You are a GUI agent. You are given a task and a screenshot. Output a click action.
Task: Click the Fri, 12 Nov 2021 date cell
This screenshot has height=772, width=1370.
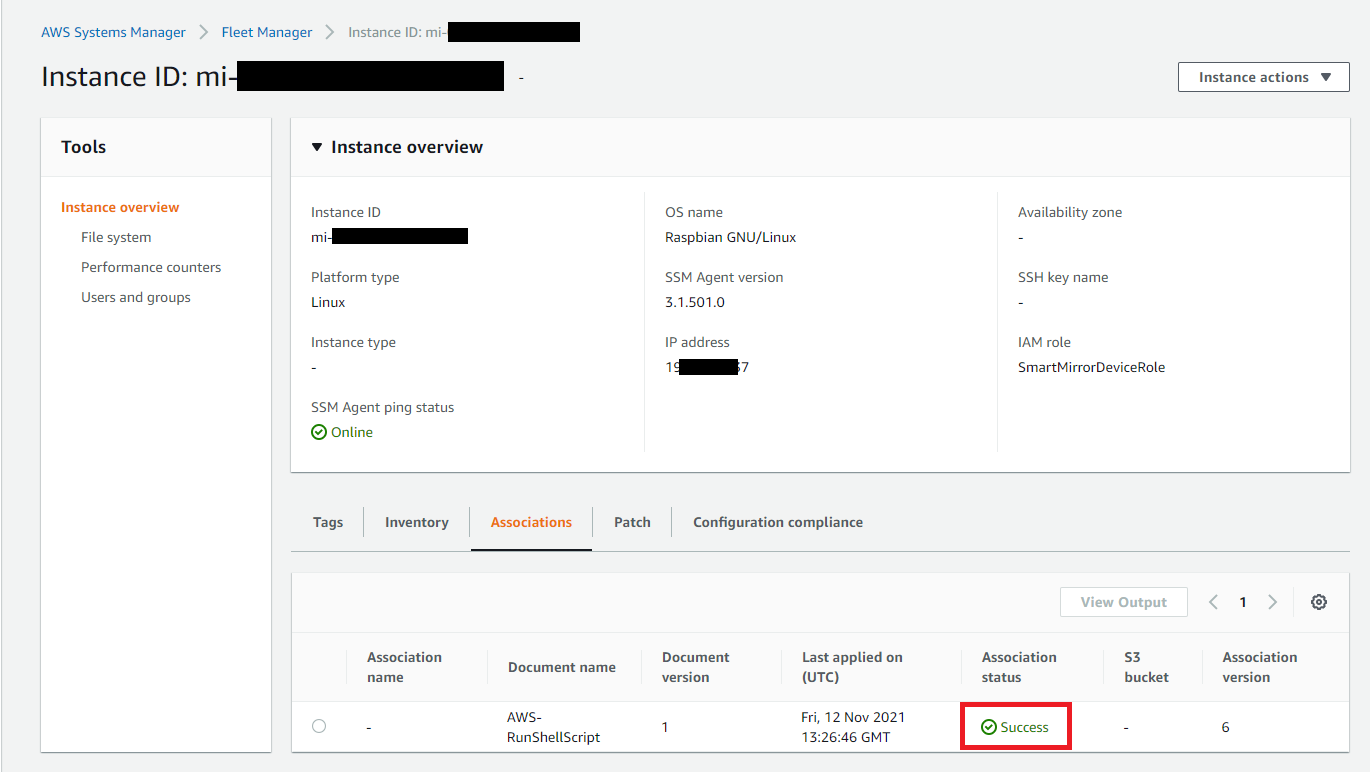tap(853, 727)
